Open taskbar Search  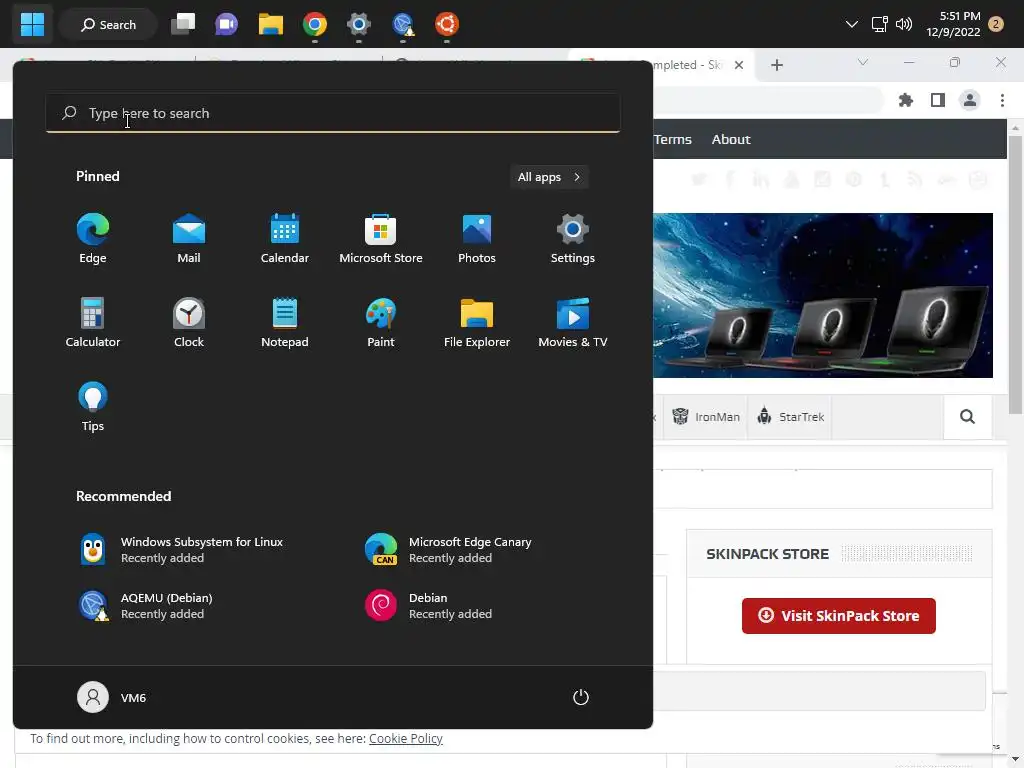coord(108,25)
